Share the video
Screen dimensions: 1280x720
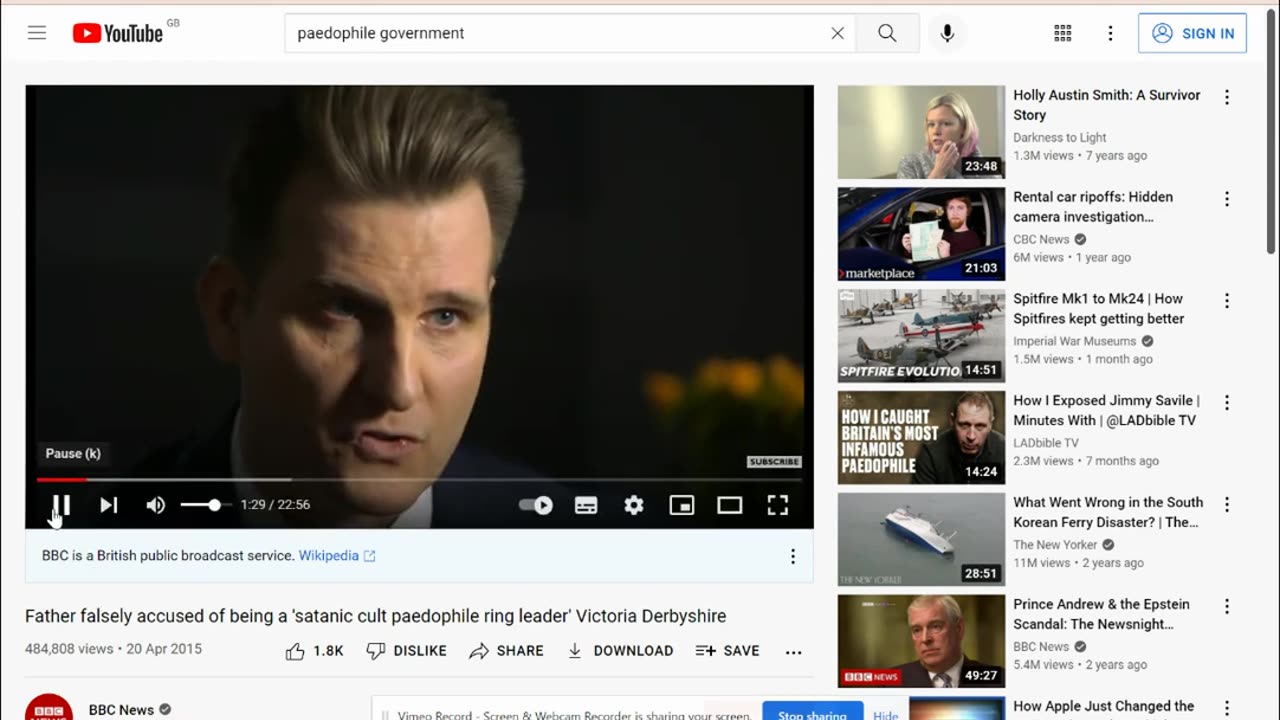(x=506, y=651)
